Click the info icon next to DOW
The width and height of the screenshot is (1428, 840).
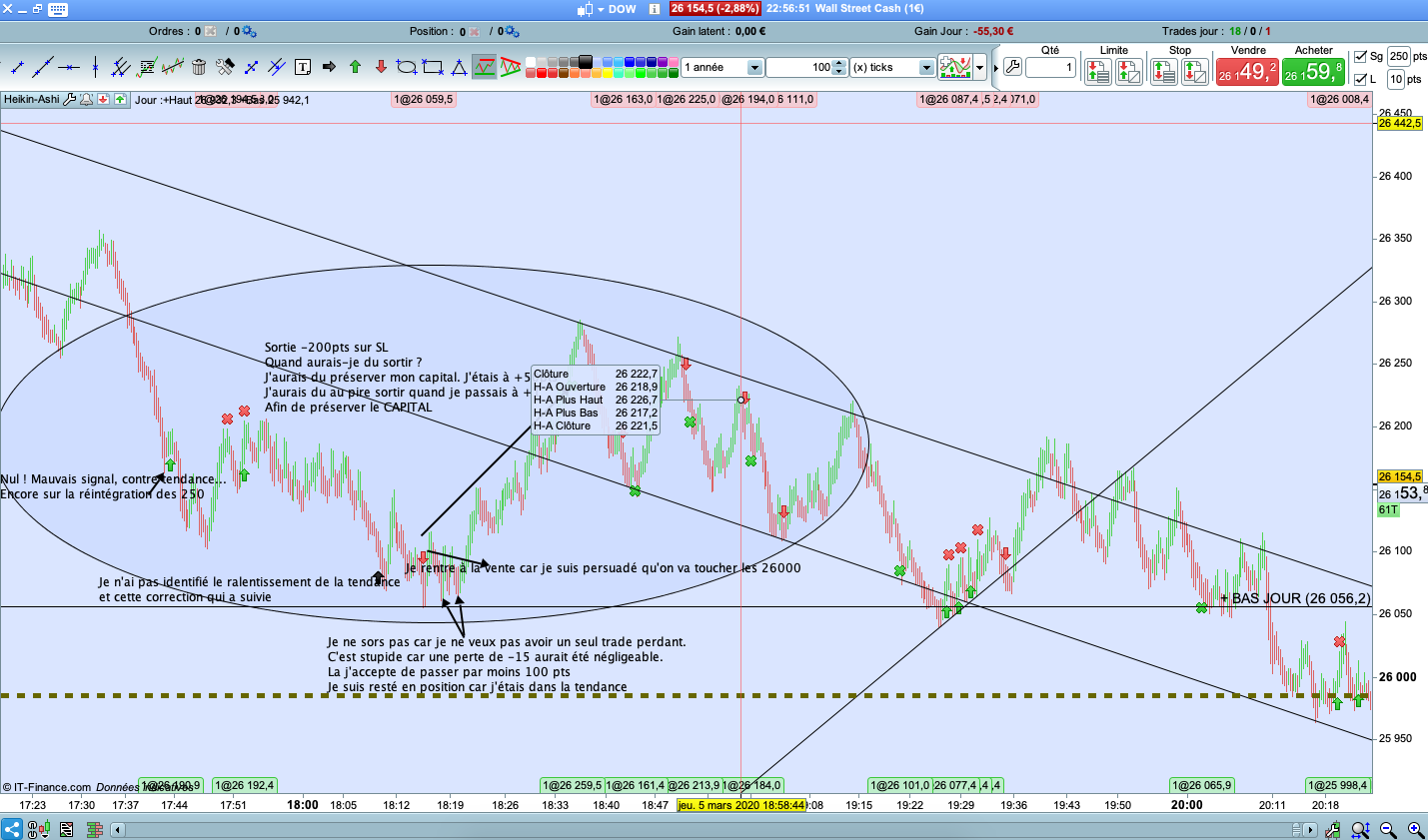pyautogui.click(x=655, y=9)
